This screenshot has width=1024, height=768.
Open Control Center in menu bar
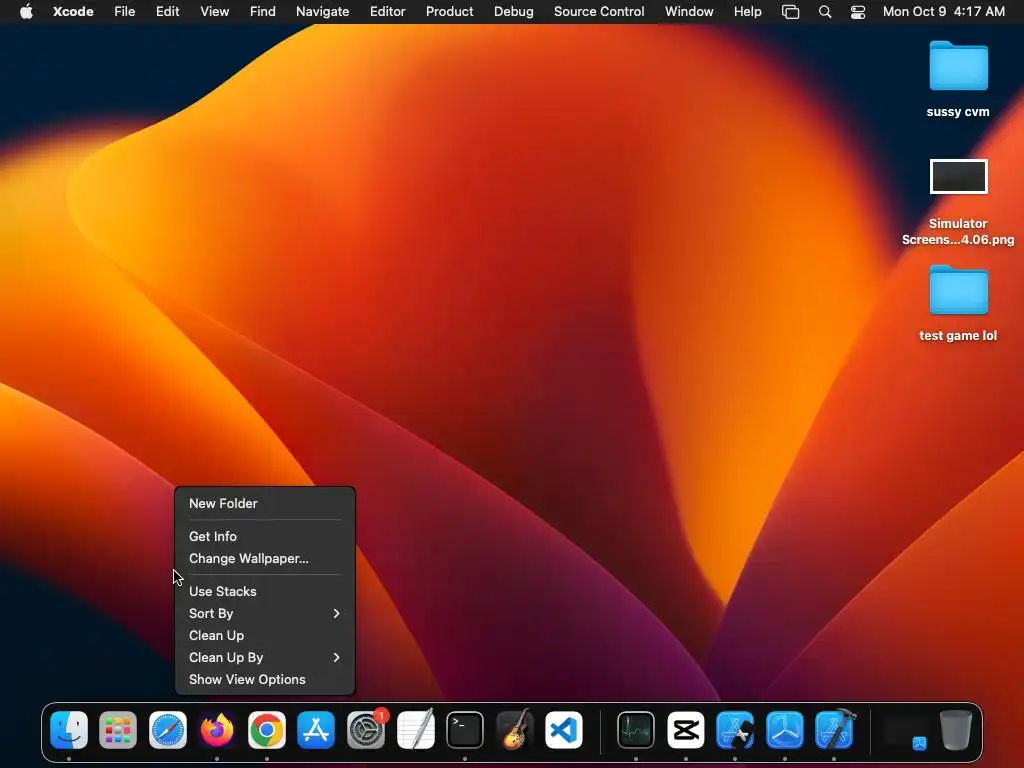857,12
